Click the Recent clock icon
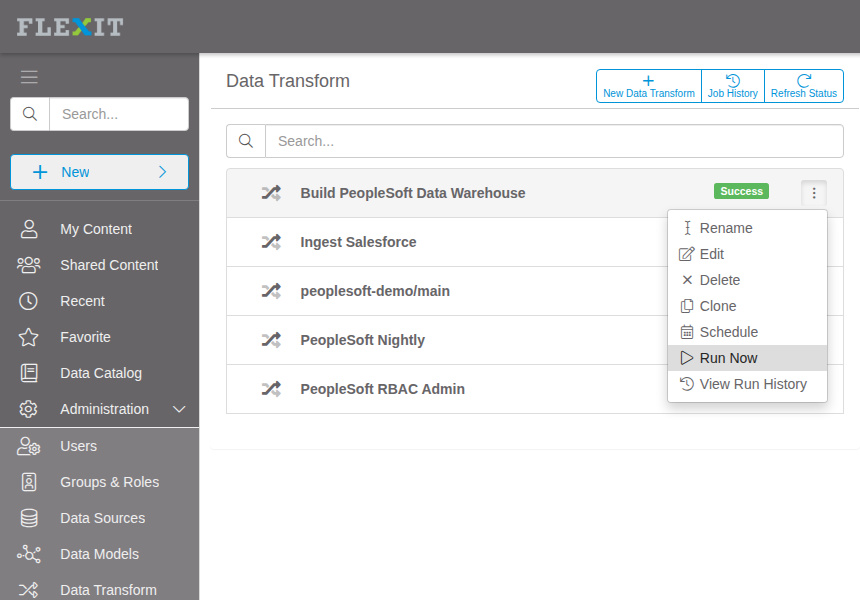 (x=29, y=301)
